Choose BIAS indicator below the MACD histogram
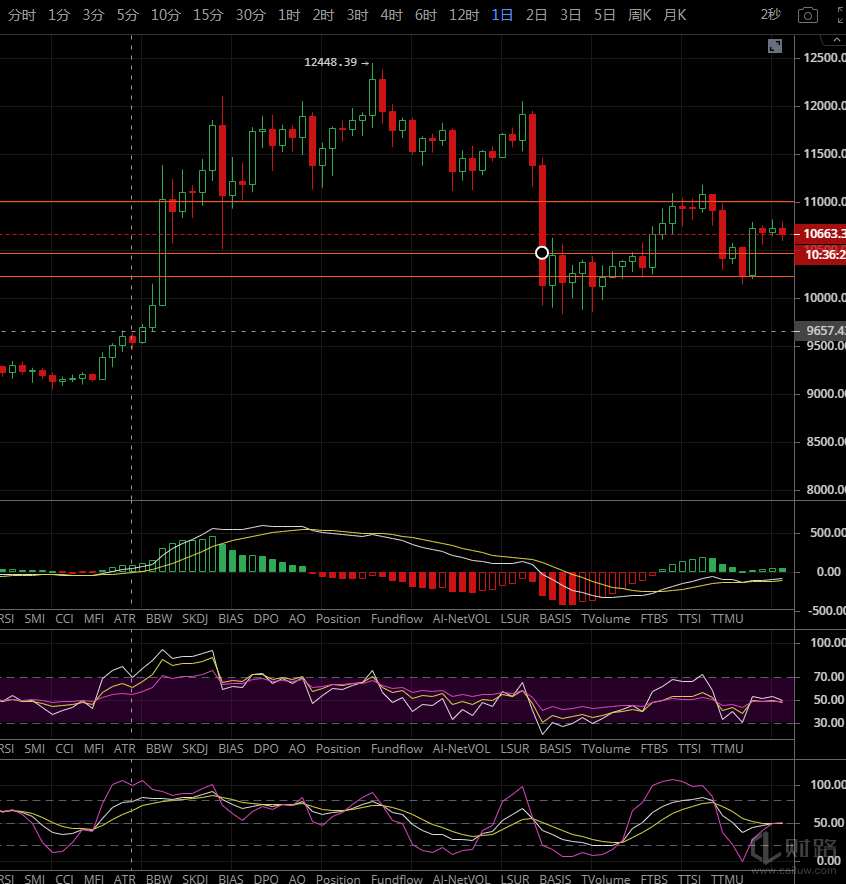This screenshot has height=884, width=846. coord(230,619)
